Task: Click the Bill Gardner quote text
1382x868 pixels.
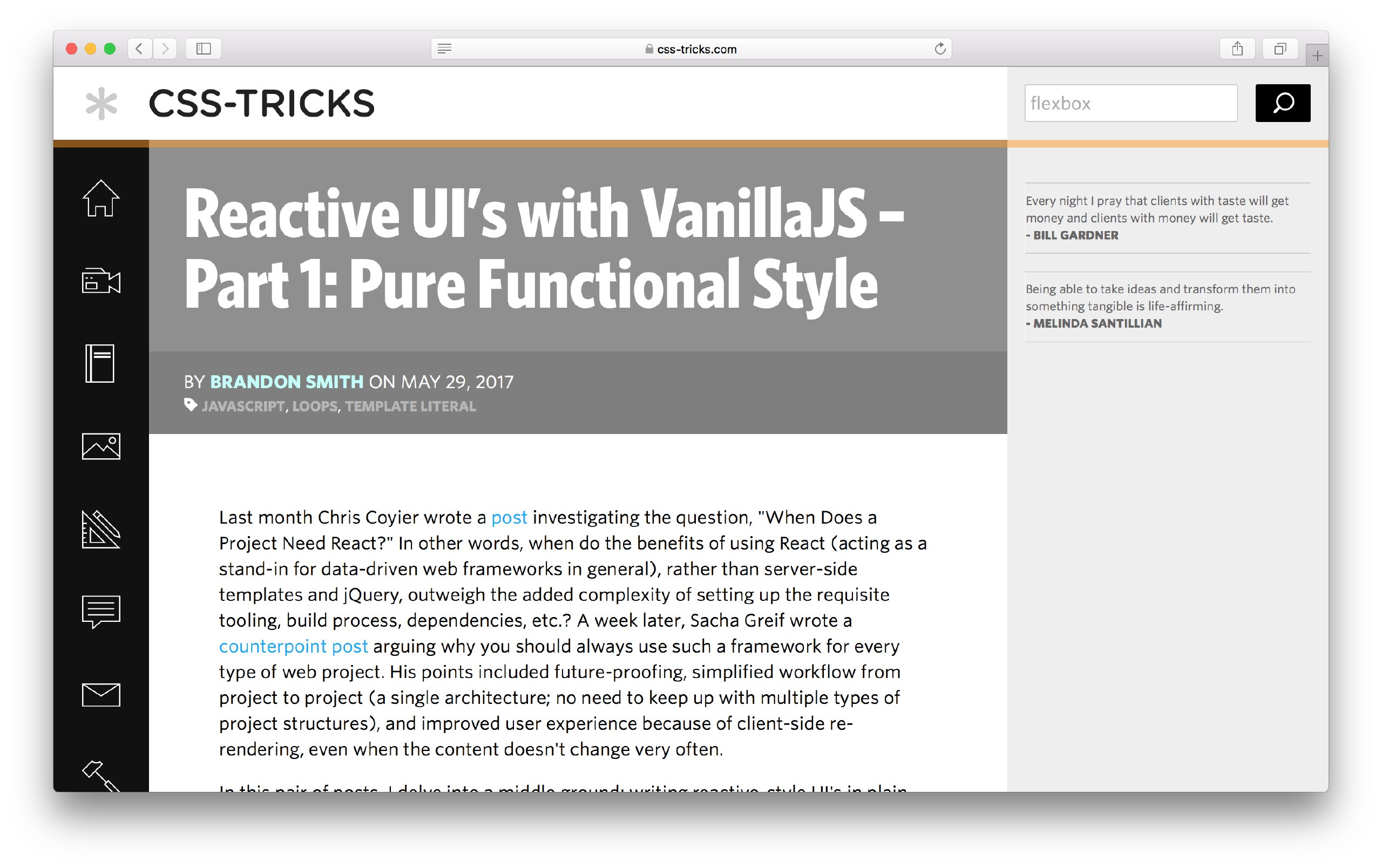Action: click(1156, 209)
